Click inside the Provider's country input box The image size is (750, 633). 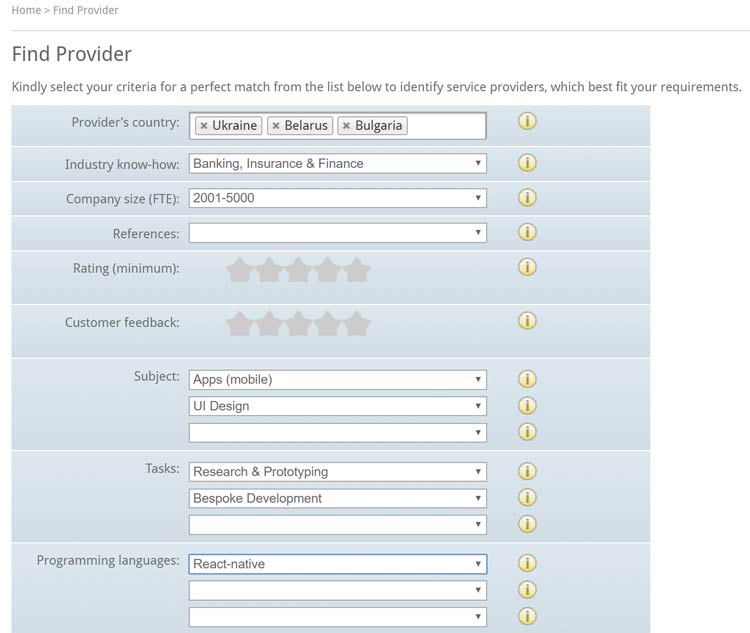(445, 126)
